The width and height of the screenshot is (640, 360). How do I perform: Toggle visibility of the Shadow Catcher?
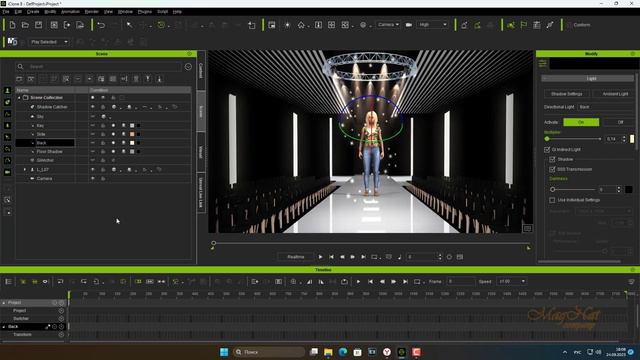coord(93,107)
